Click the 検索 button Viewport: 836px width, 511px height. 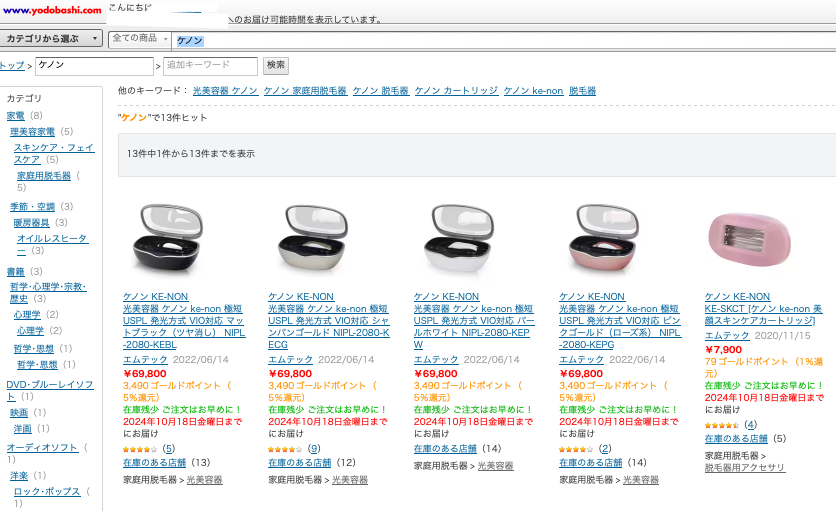276,66
